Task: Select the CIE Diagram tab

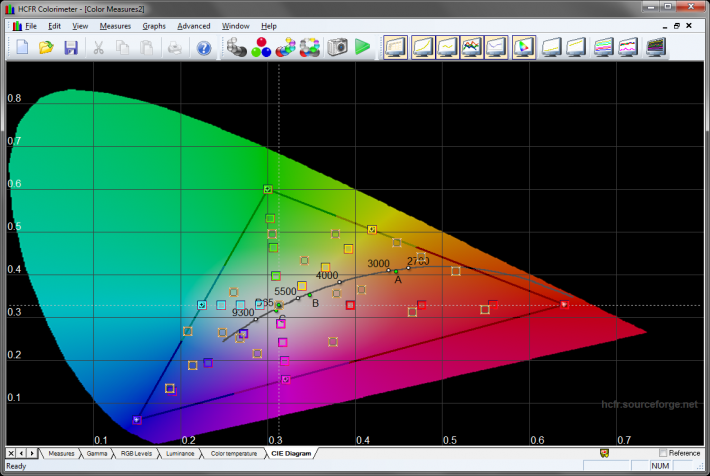Action: coord(291,453)
